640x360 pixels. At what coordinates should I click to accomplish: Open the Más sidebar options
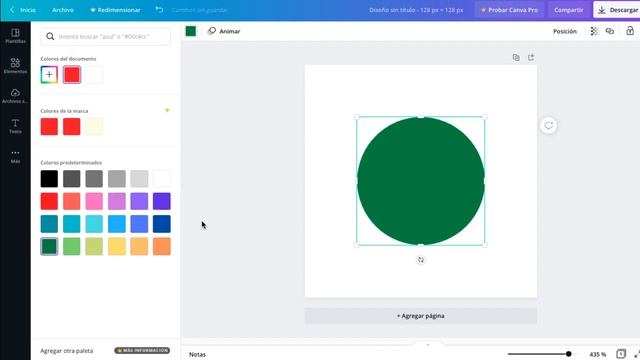pyautogui.click(x=15, y=156)
